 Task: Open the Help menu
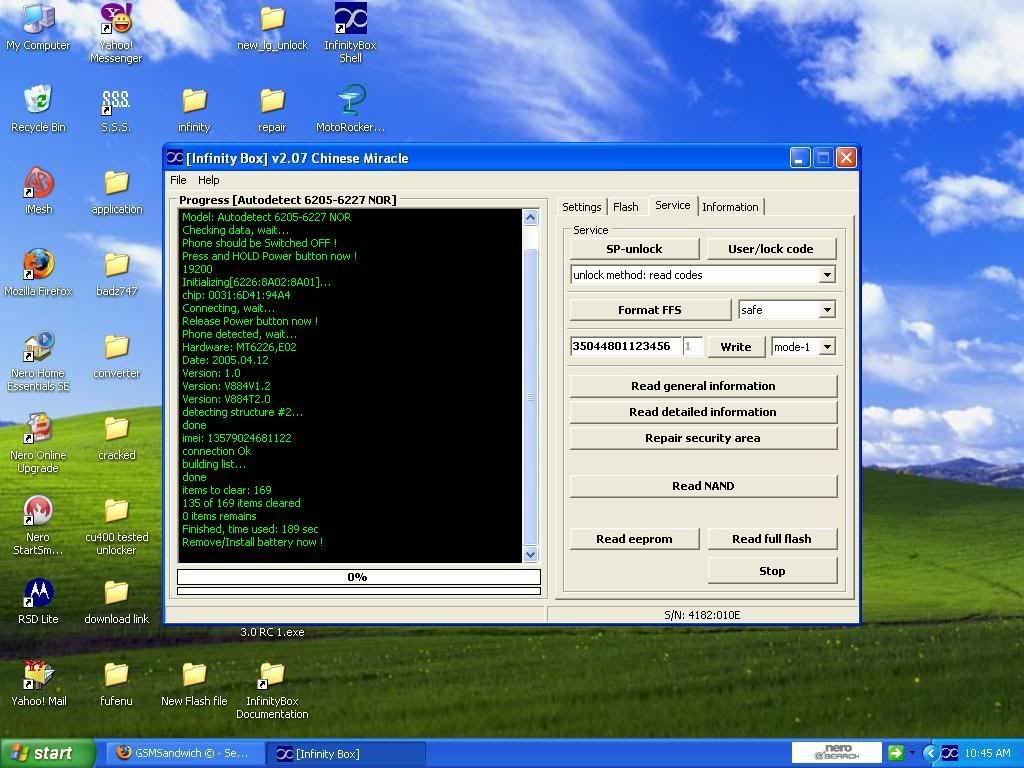click(208, 180)
